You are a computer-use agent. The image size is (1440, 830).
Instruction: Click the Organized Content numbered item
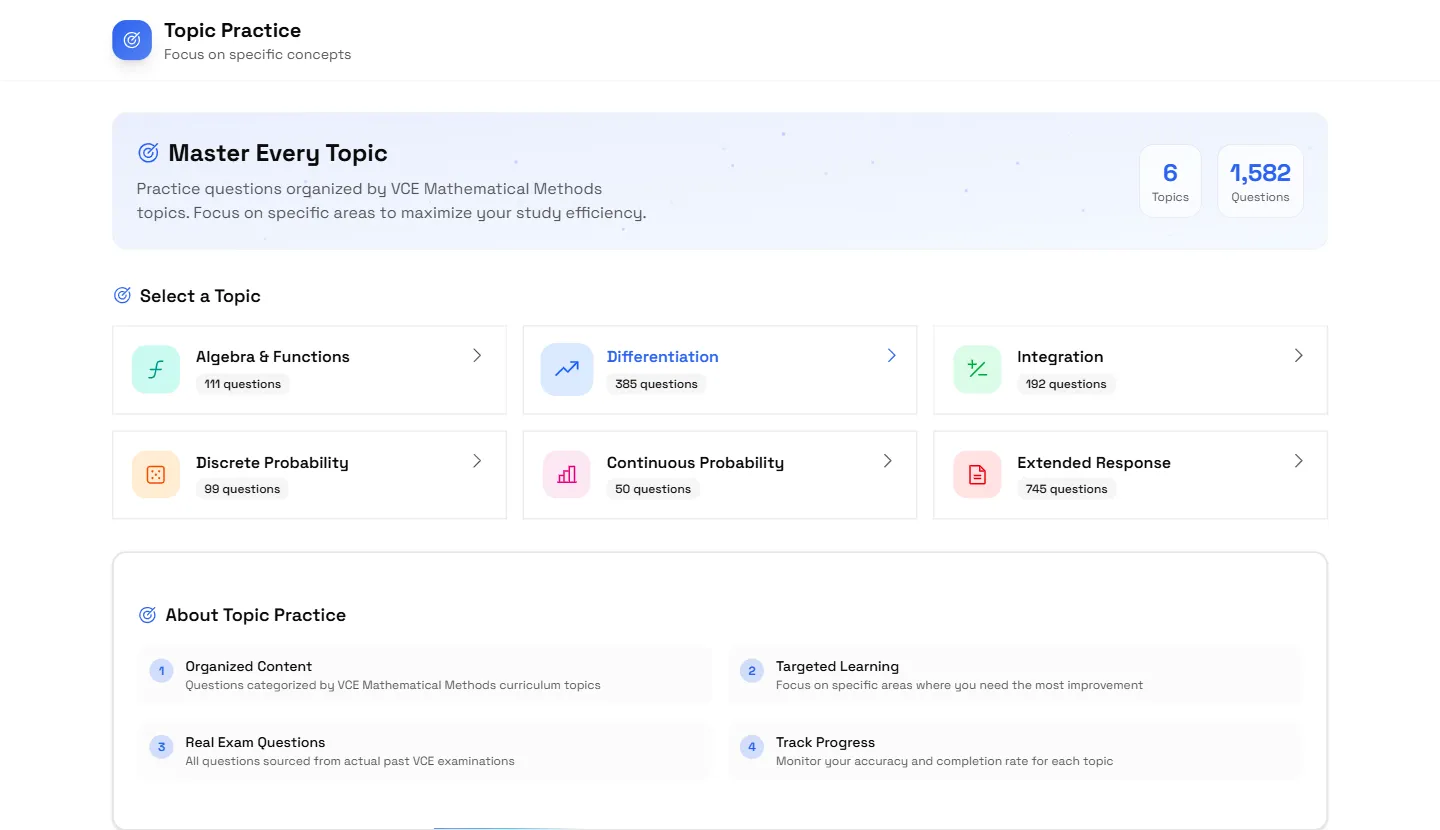[x=425, y=675]
